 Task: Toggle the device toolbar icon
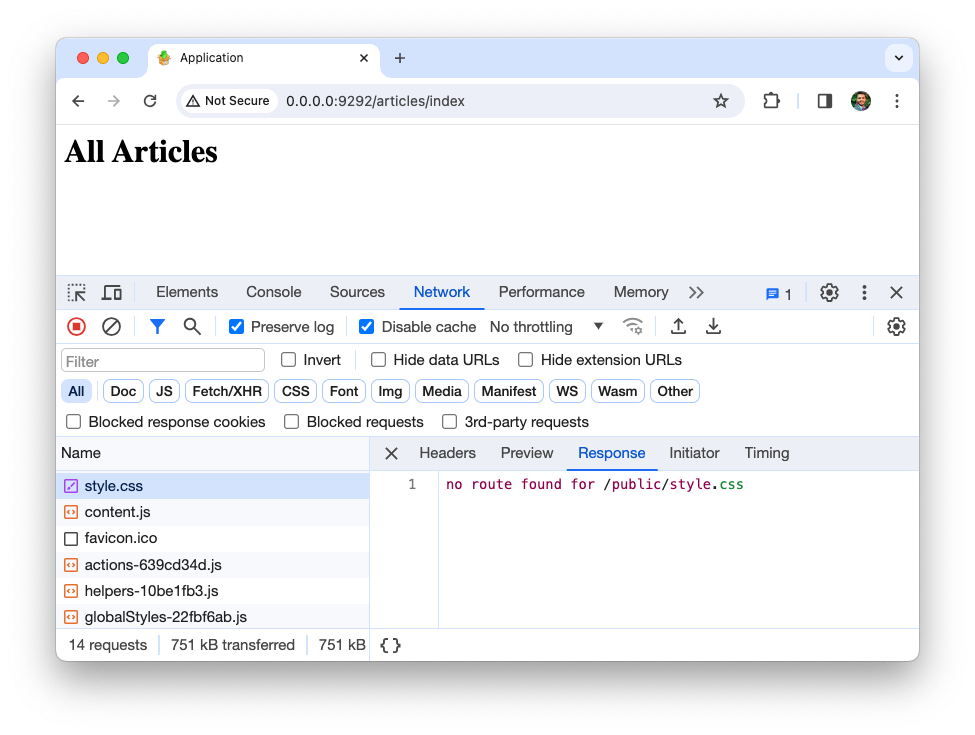click(x=112, y=293)
